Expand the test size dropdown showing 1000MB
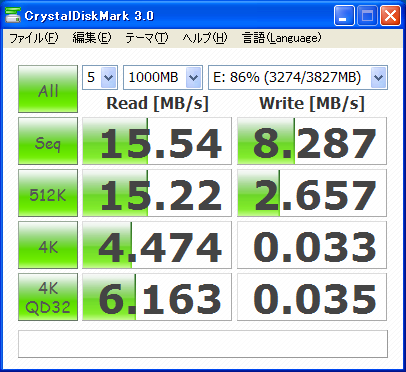 point(194,78)
